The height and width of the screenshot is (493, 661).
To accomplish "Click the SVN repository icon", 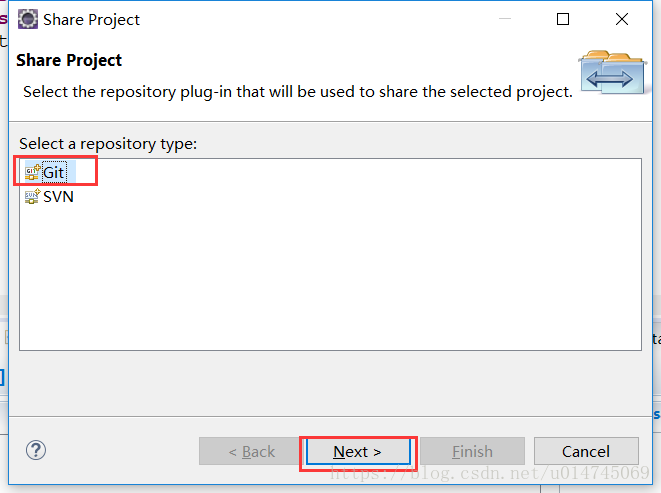I will click(x=32, y=197).
